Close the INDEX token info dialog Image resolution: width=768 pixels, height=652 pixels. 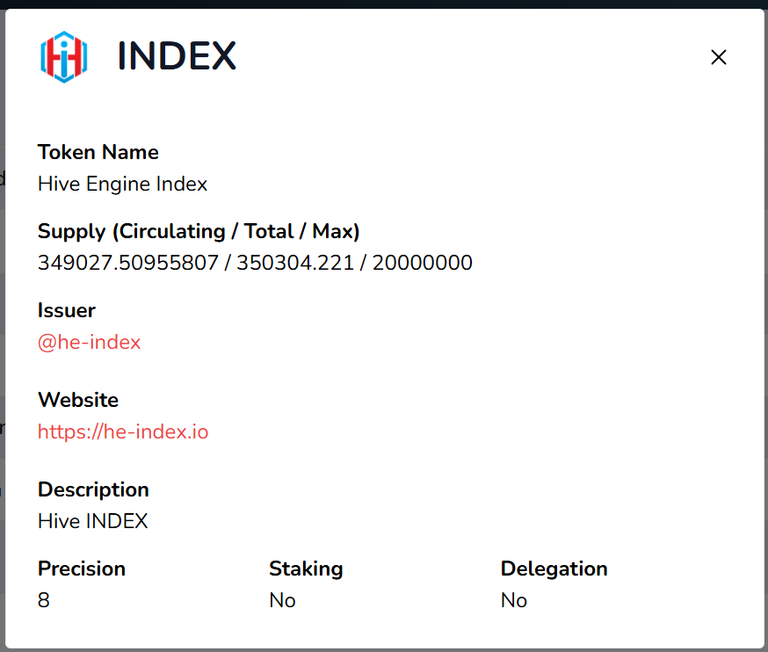point(718,57)
